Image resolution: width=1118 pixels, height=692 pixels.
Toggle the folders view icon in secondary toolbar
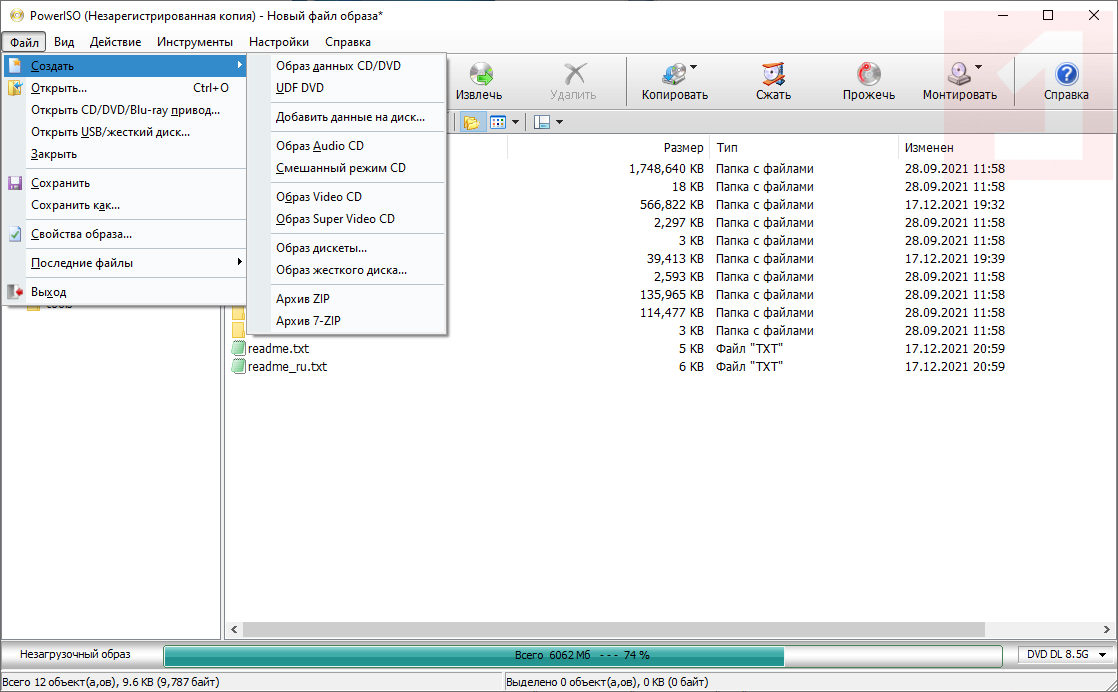pos(471,123)
